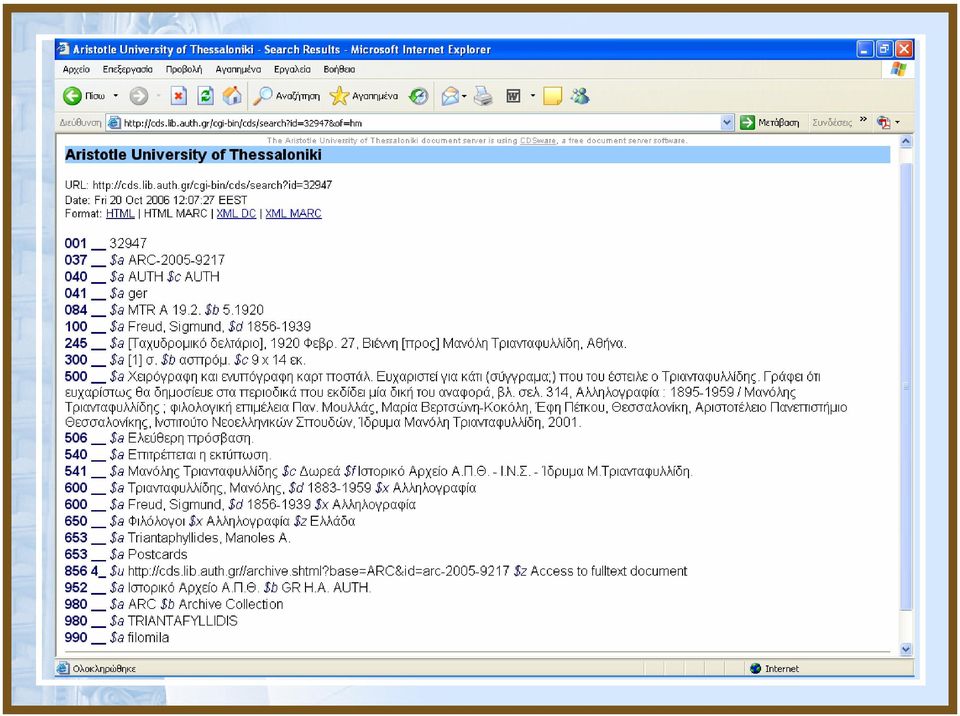
Task: Click the Internet Explorer title bar icon
Action: pyautogui.click(x=63, y=49)
